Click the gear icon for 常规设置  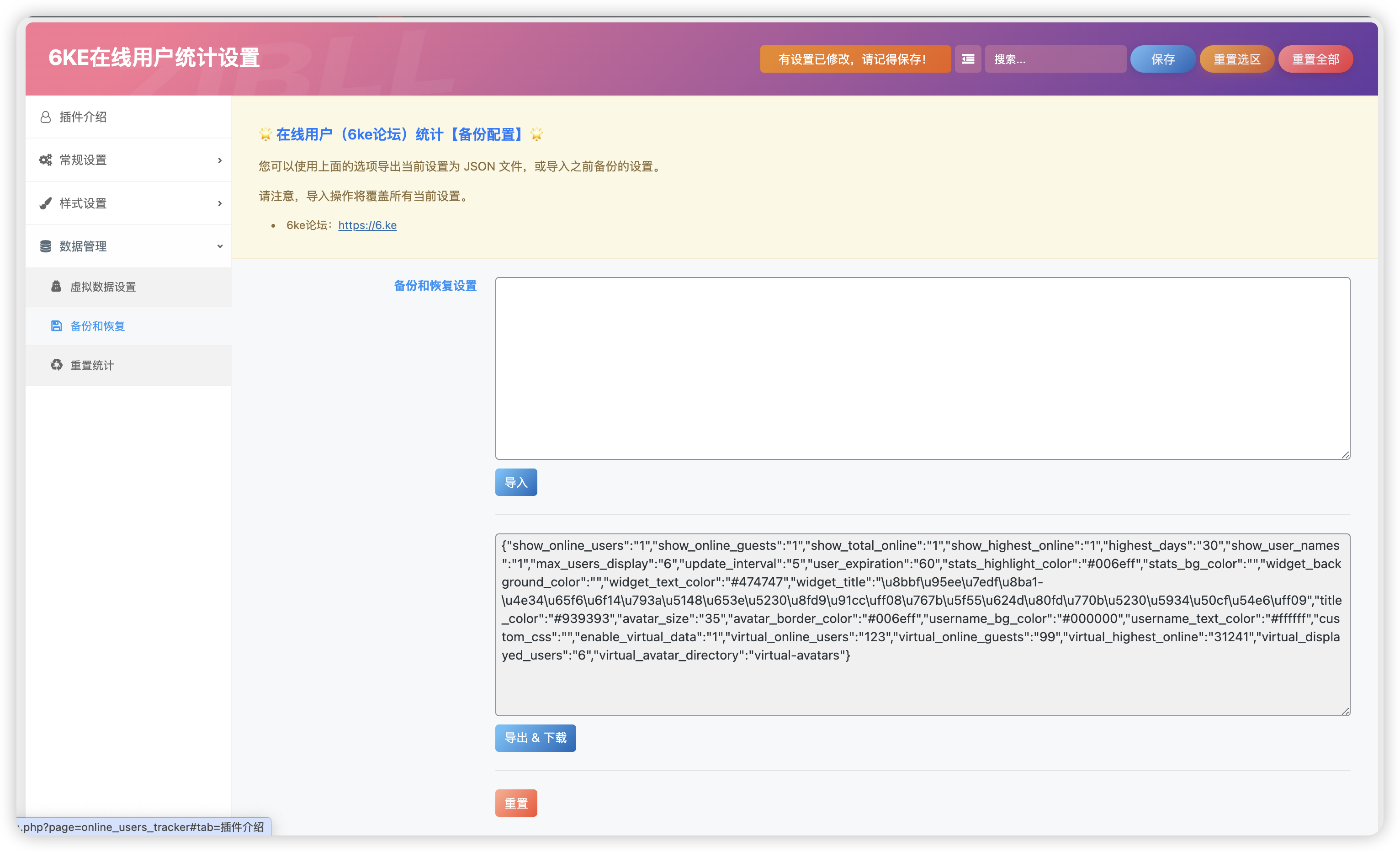(46, 160)
